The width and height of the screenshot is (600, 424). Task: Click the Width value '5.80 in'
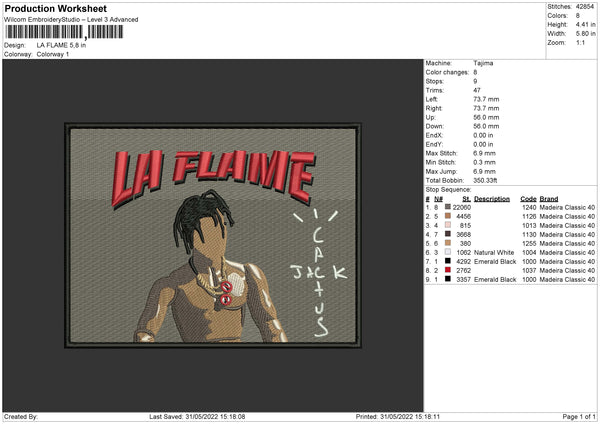[x=585, y=34]
